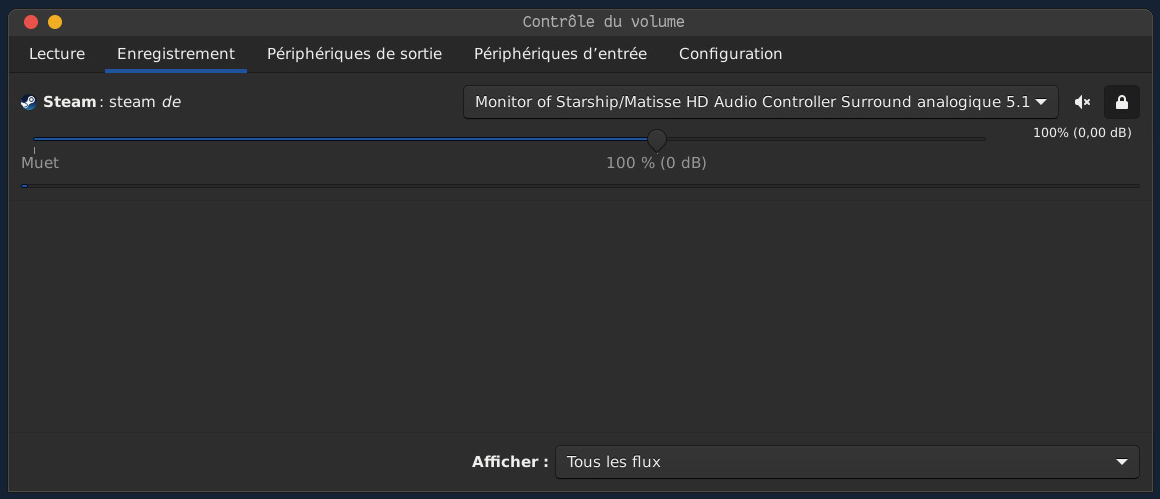Click the volume slider track past 100%
Viewport: 1160px width, 499px height.
pyautogui.click(x=820, y=139)
